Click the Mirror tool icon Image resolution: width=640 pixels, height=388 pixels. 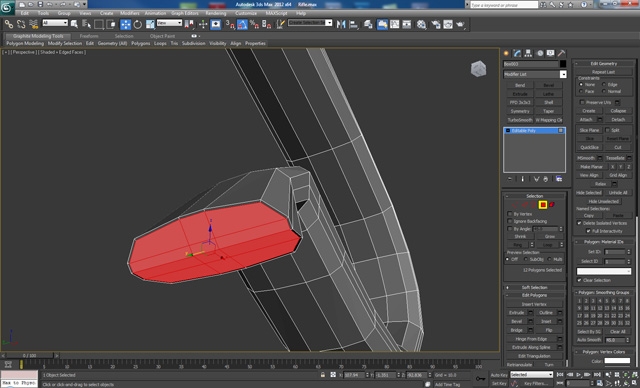point(341,24)
